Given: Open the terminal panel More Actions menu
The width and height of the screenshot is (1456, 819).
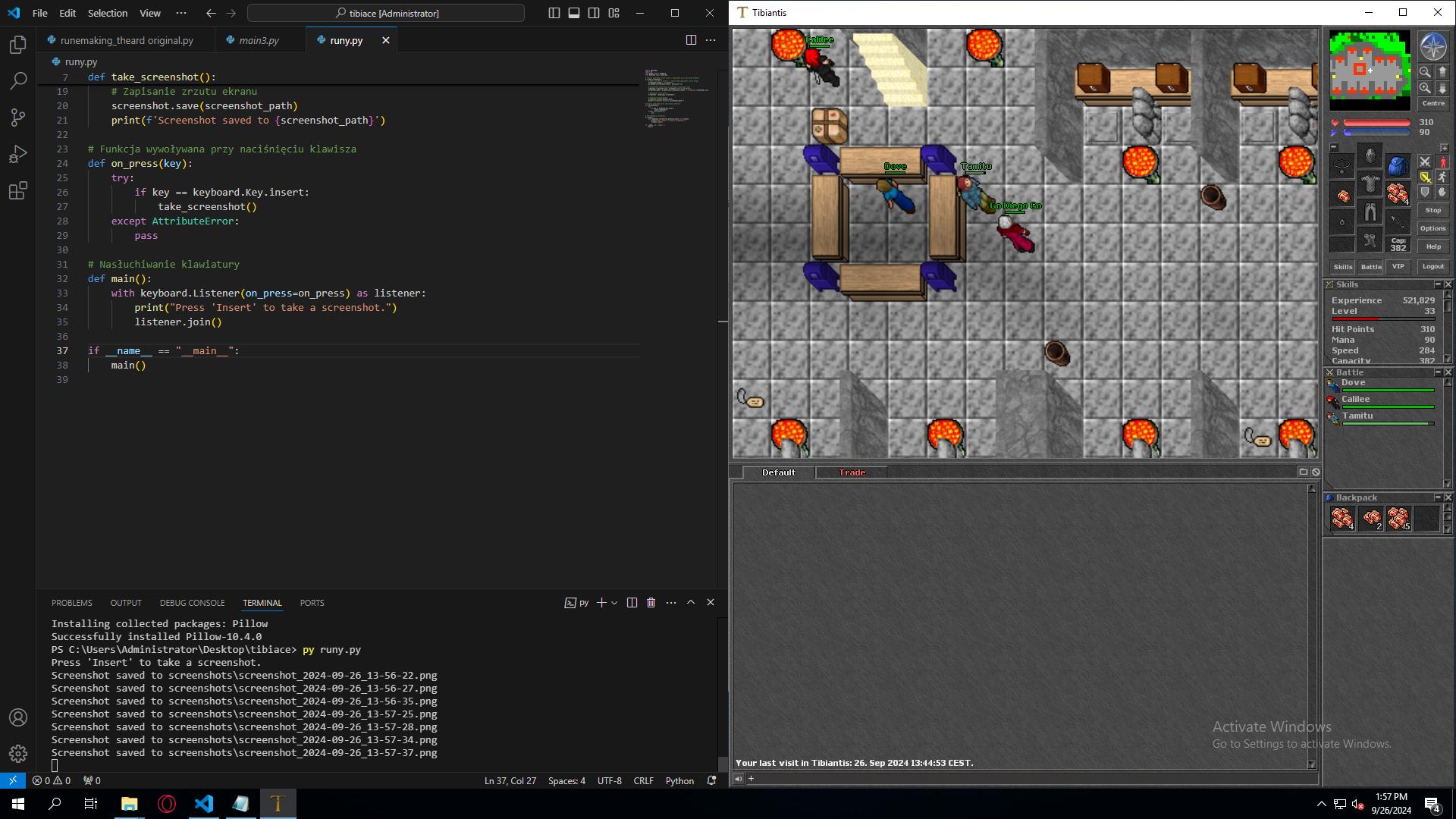Looking at the screenshot, I should [x=671, y=602].
